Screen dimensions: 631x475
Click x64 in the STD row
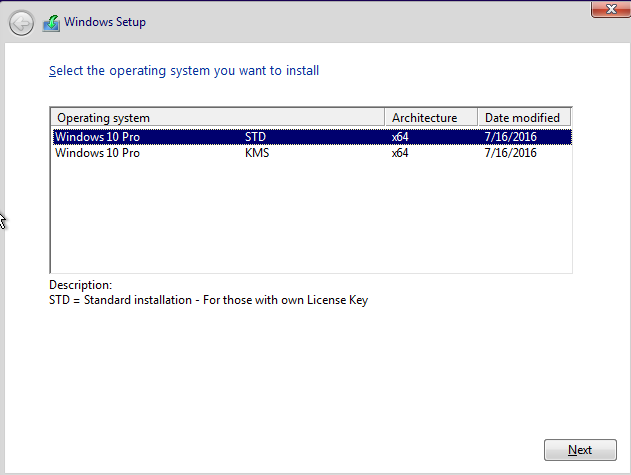pos(400,137)
